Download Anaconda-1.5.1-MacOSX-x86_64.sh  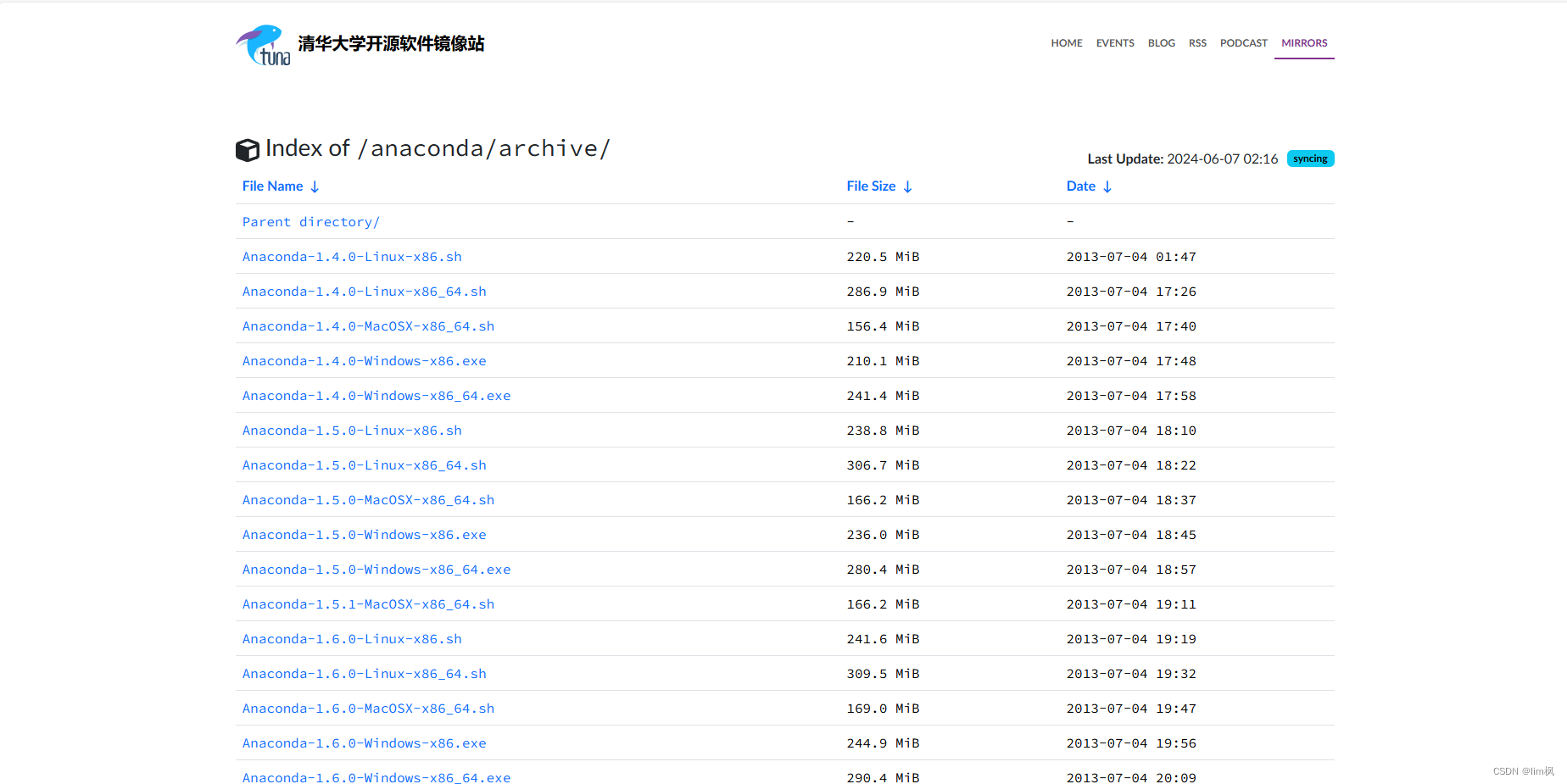(x=368, y=604)
